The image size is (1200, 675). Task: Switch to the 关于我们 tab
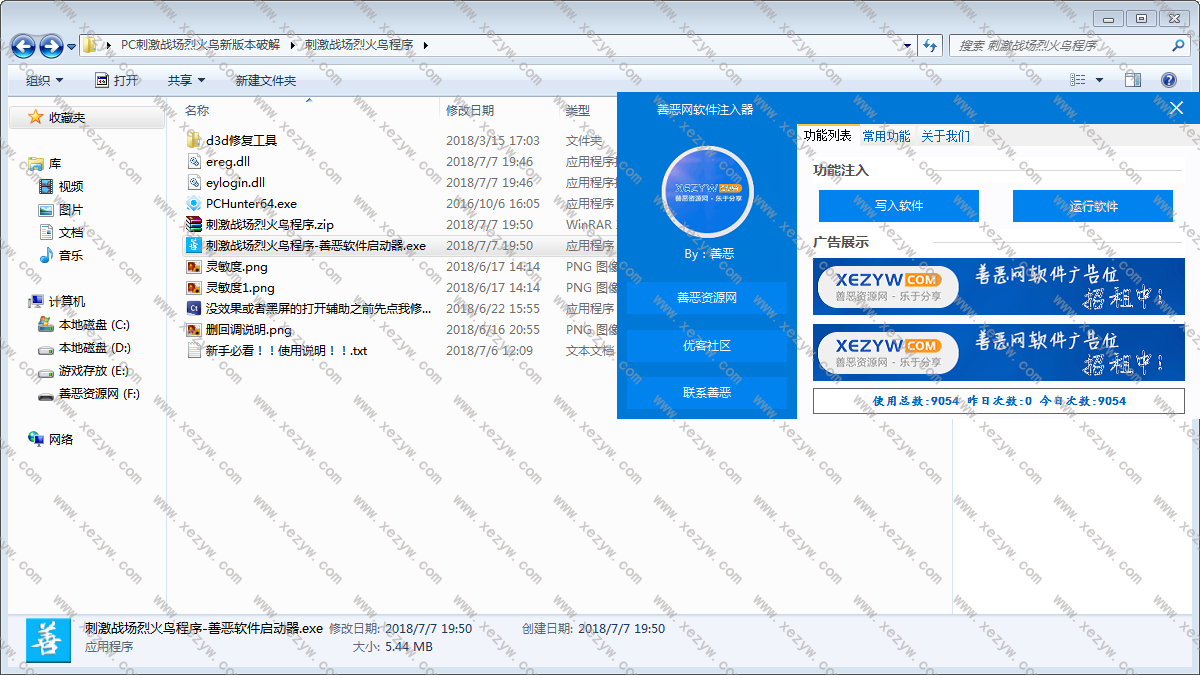coord(945,136)
